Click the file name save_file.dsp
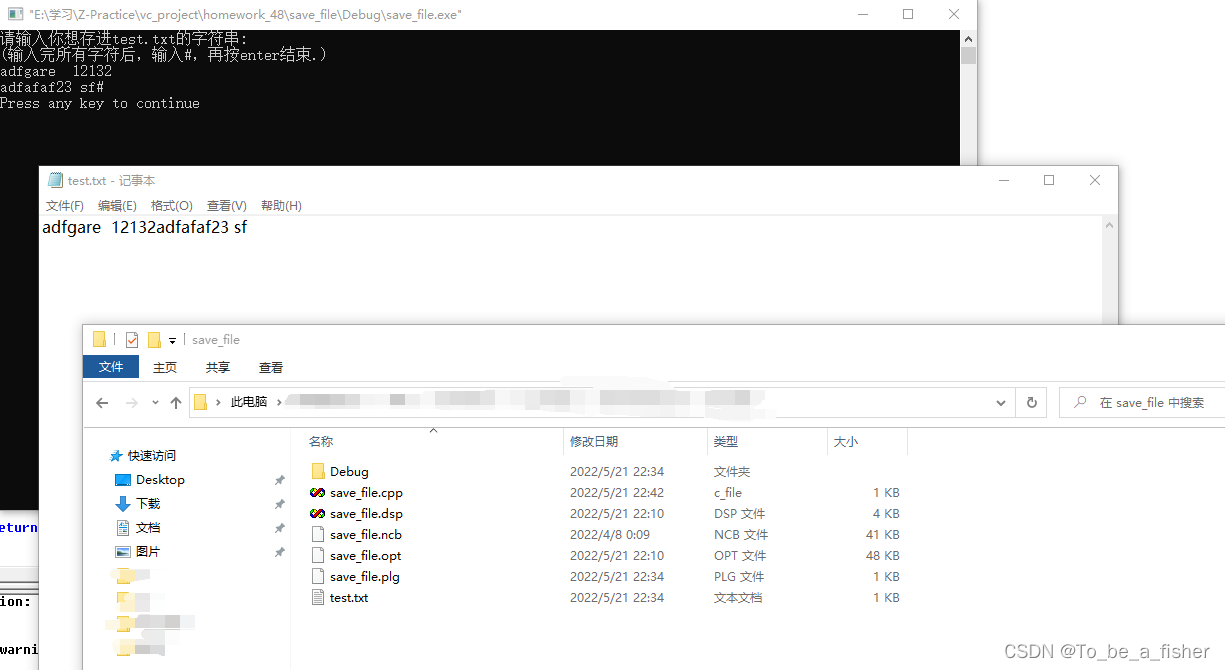This screenshot has width=1225, height=670. pyautogui.click(x=366, y=513)
